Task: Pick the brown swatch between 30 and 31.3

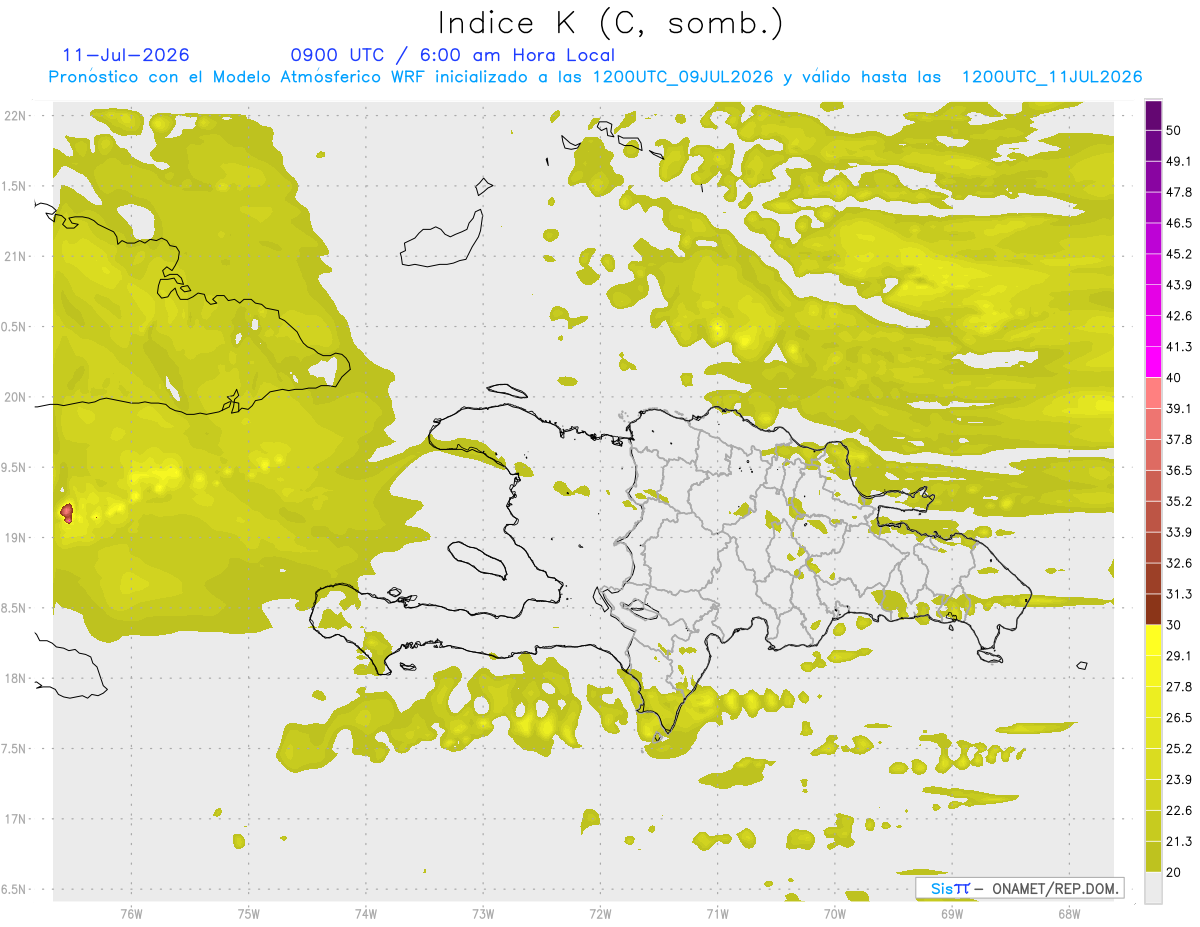Action: pos(1153,609)
